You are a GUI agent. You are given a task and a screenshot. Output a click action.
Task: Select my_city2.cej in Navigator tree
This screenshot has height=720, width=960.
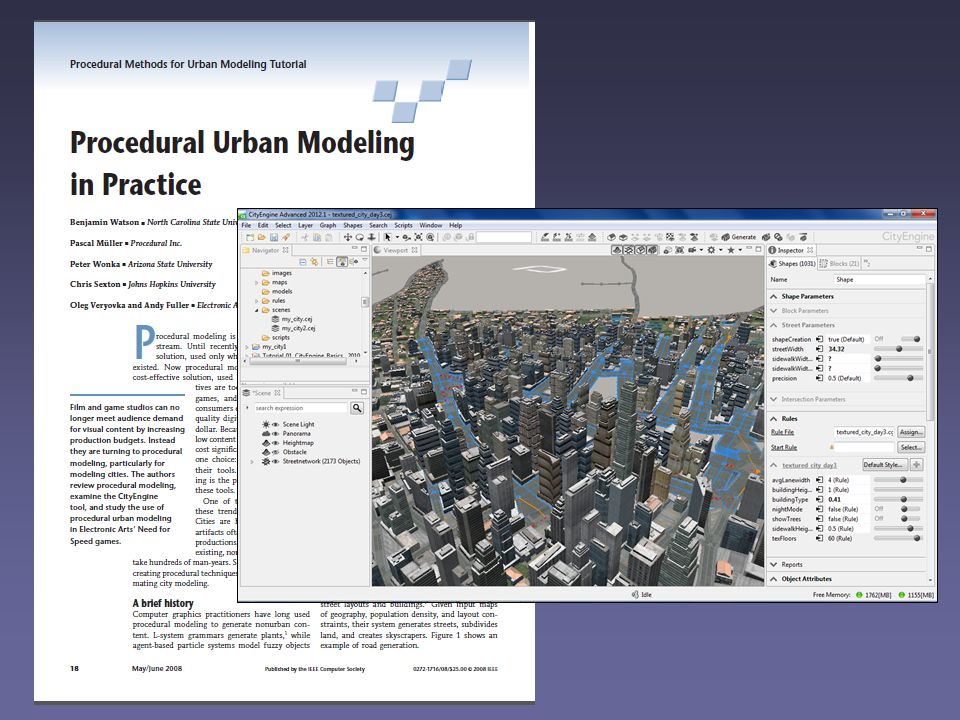298,328
